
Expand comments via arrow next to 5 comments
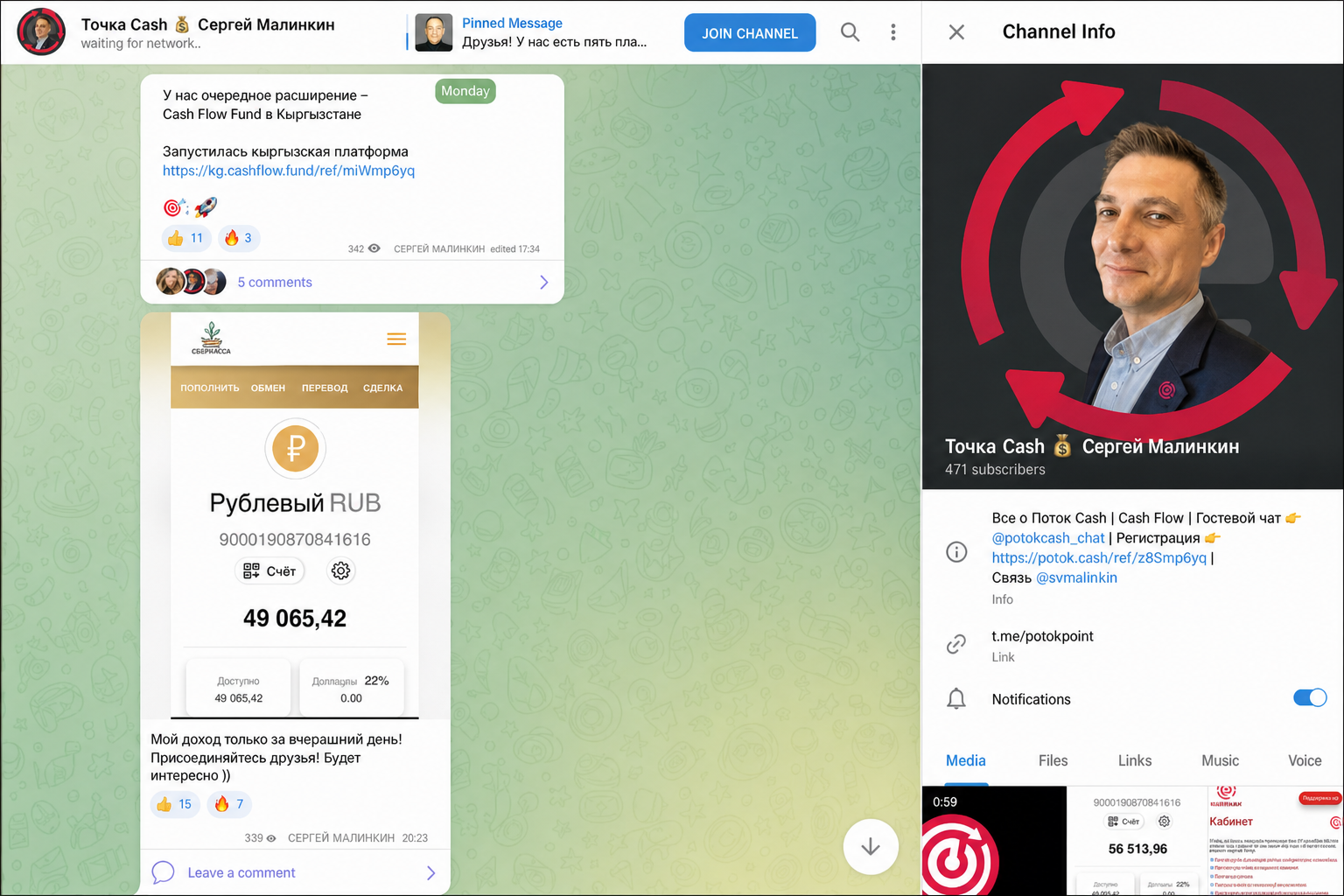[x=543, y=282]
